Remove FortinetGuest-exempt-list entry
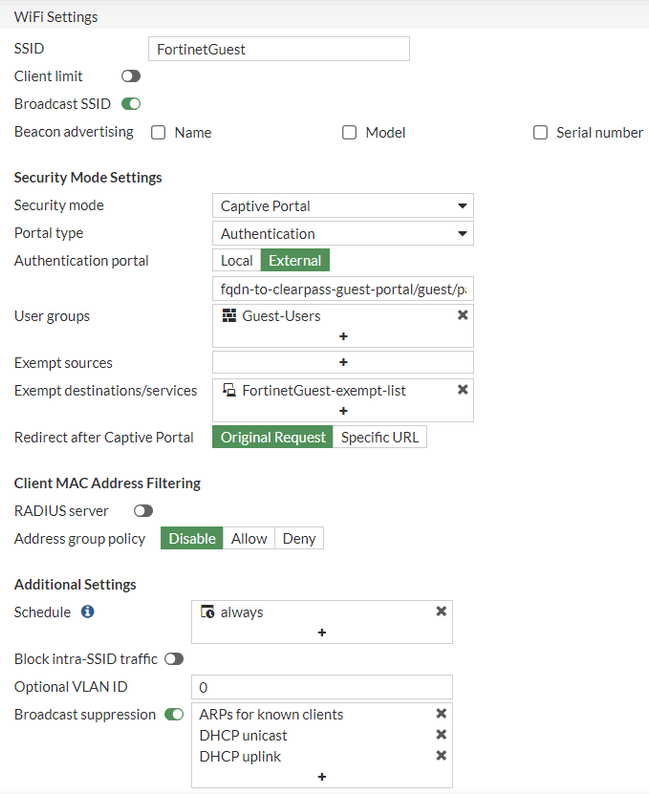Image resolution: width=649 pixels, height=794 pixels. [x=462, y=390]
